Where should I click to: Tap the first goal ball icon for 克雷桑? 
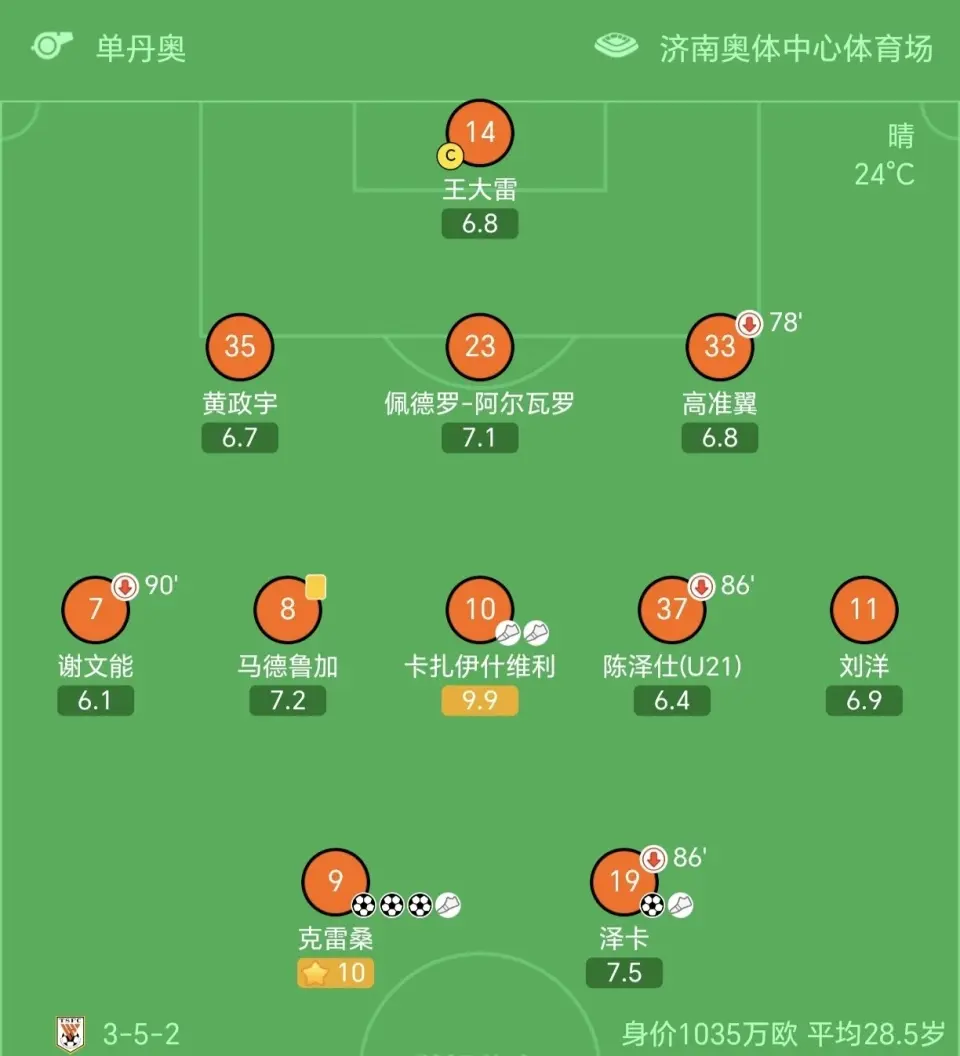pyautogui.click(x=364, y=905)
